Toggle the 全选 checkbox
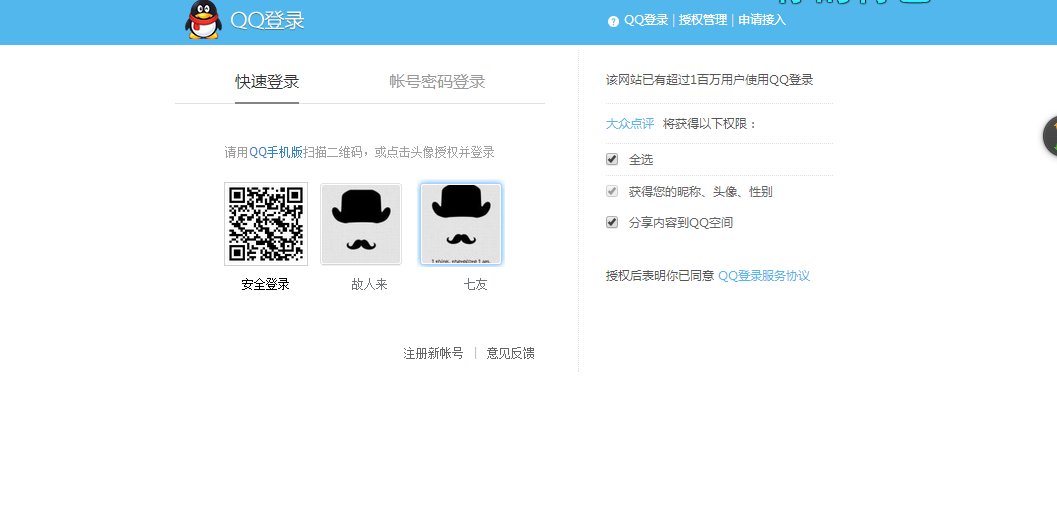The width and height of the screenshot is (1057, 514). 612,159
